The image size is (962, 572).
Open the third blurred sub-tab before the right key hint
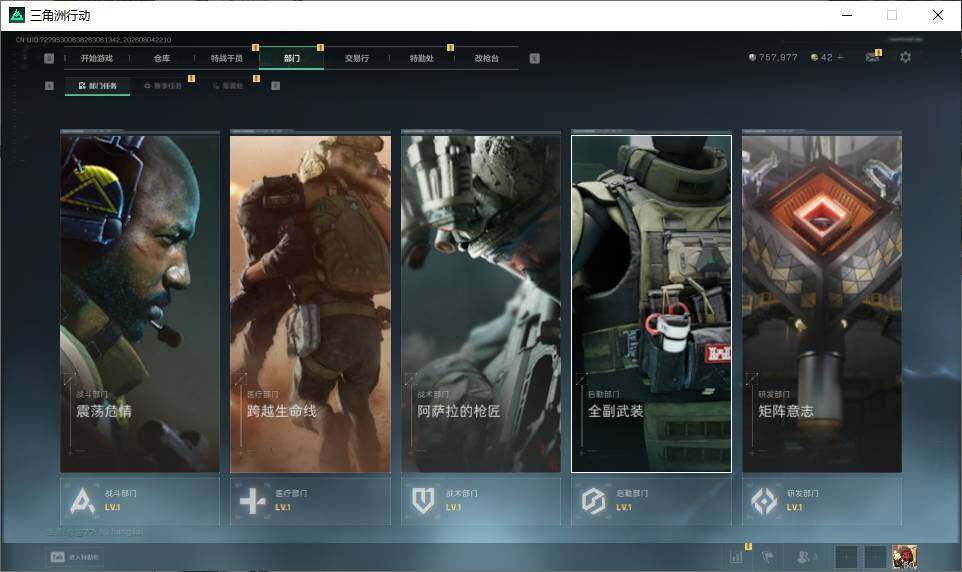click(228, 86)
